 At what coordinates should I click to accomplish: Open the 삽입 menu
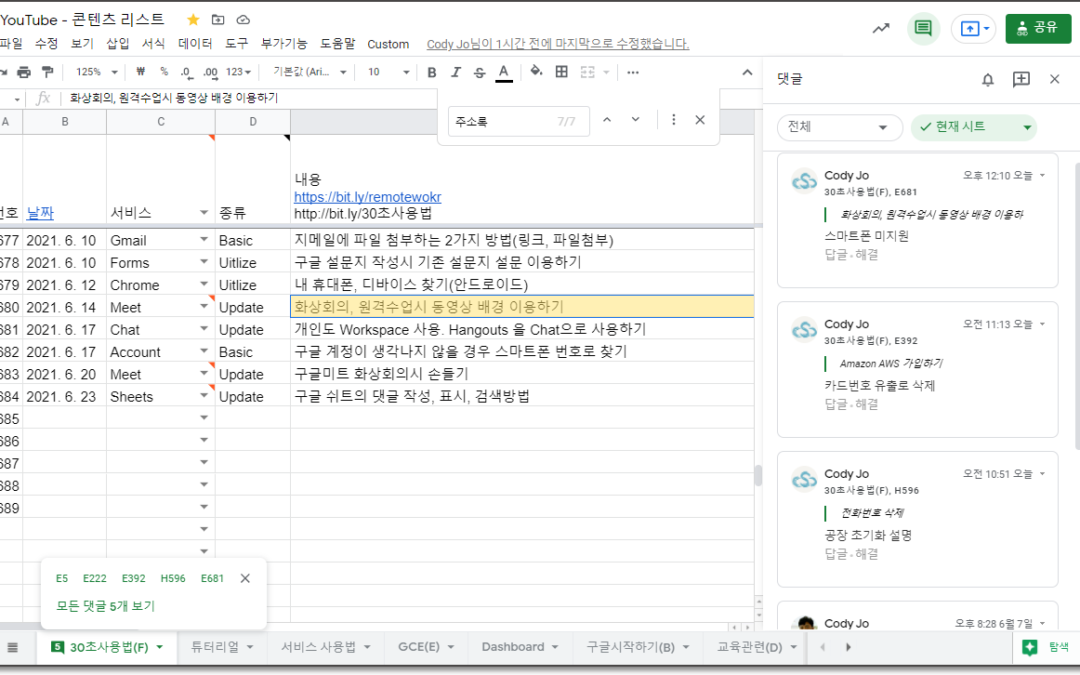tap(118, 43)
